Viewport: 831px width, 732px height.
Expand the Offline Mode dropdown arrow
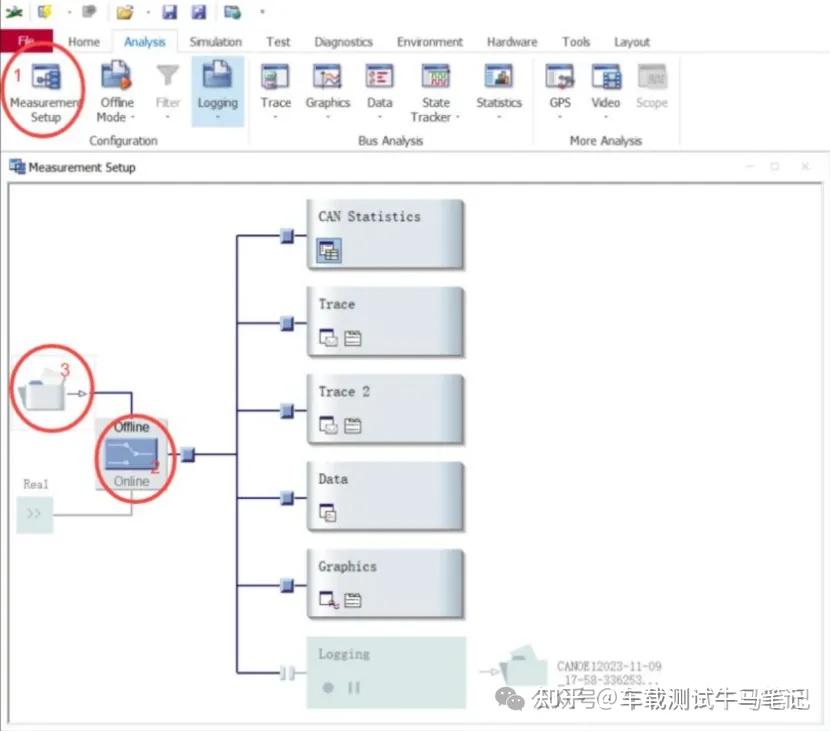click(x=132, y=117)
